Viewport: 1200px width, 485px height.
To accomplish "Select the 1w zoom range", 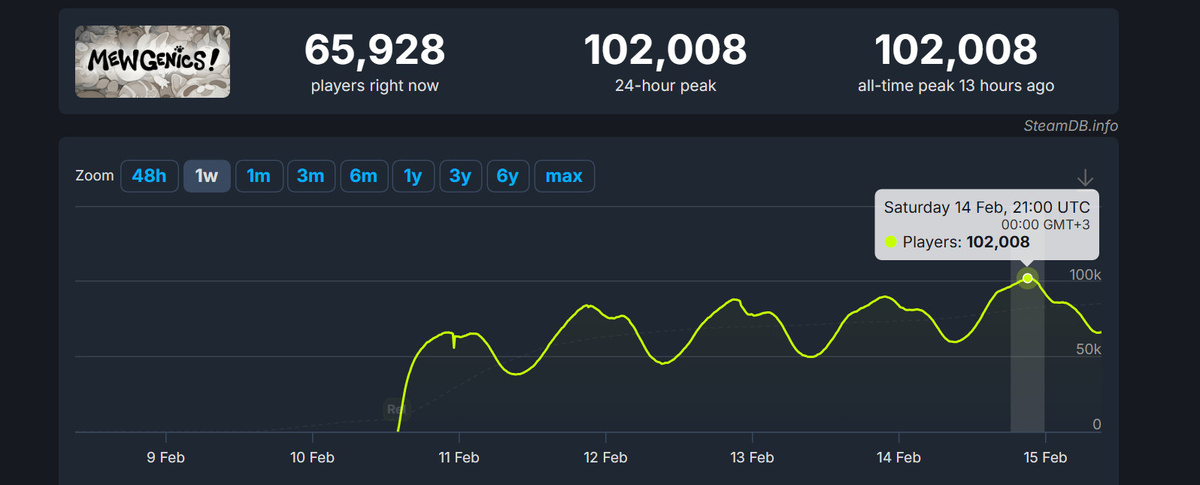I will point(207,176).
